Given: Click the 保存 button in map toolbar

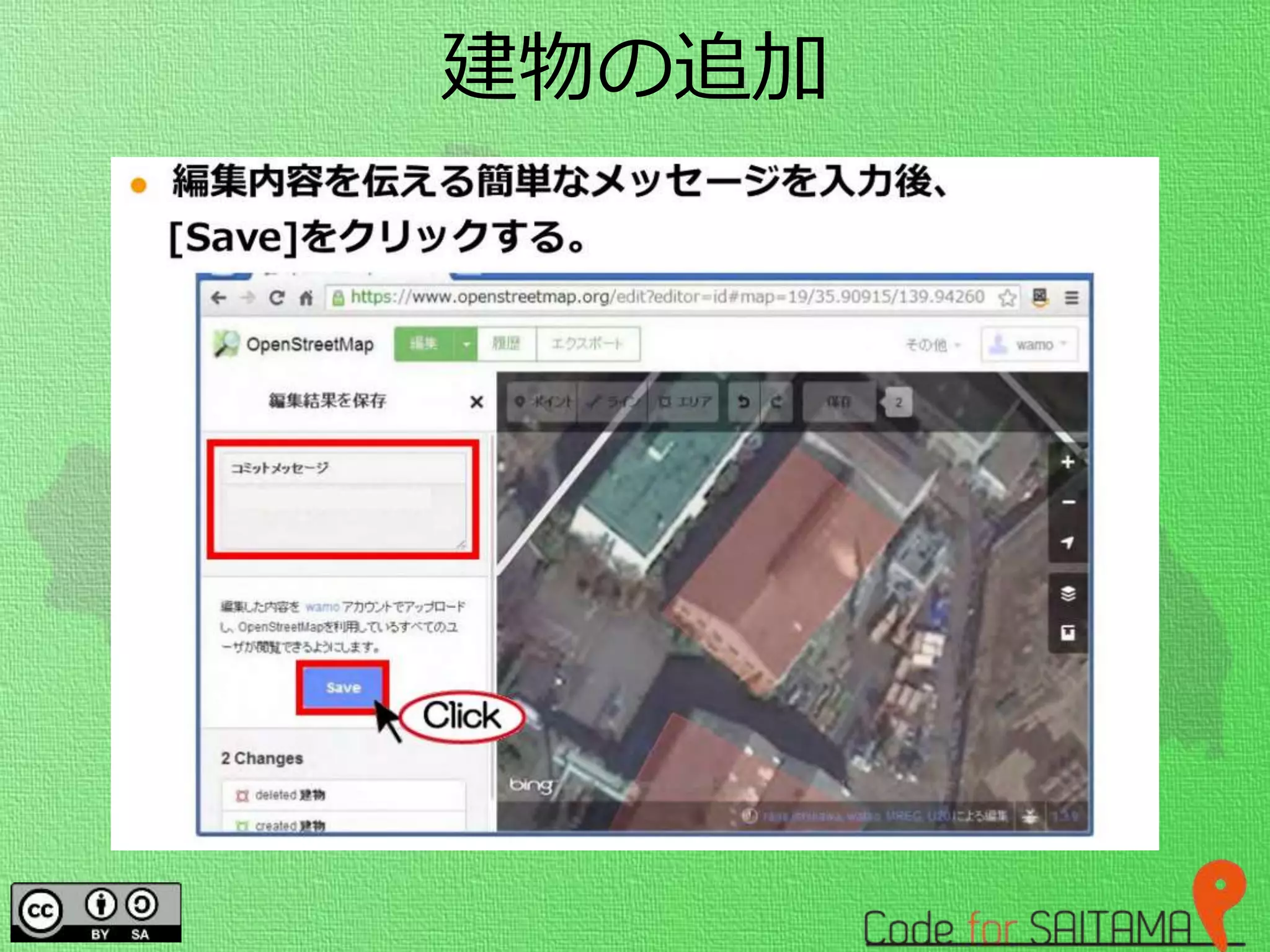Looking at the screenshot, I should 839,402.
